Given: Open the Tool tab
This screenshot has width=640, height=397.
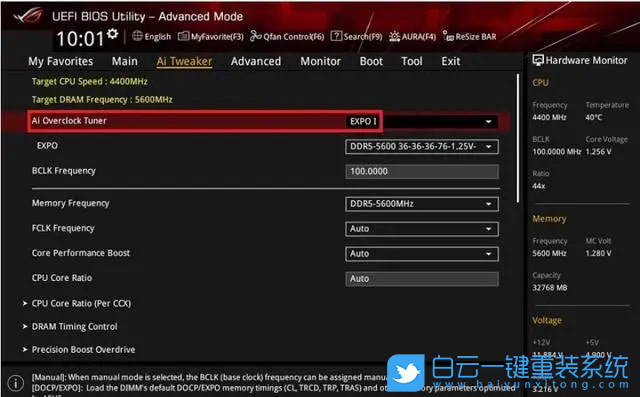Looking at the screenshot, I should pos(411,61).
